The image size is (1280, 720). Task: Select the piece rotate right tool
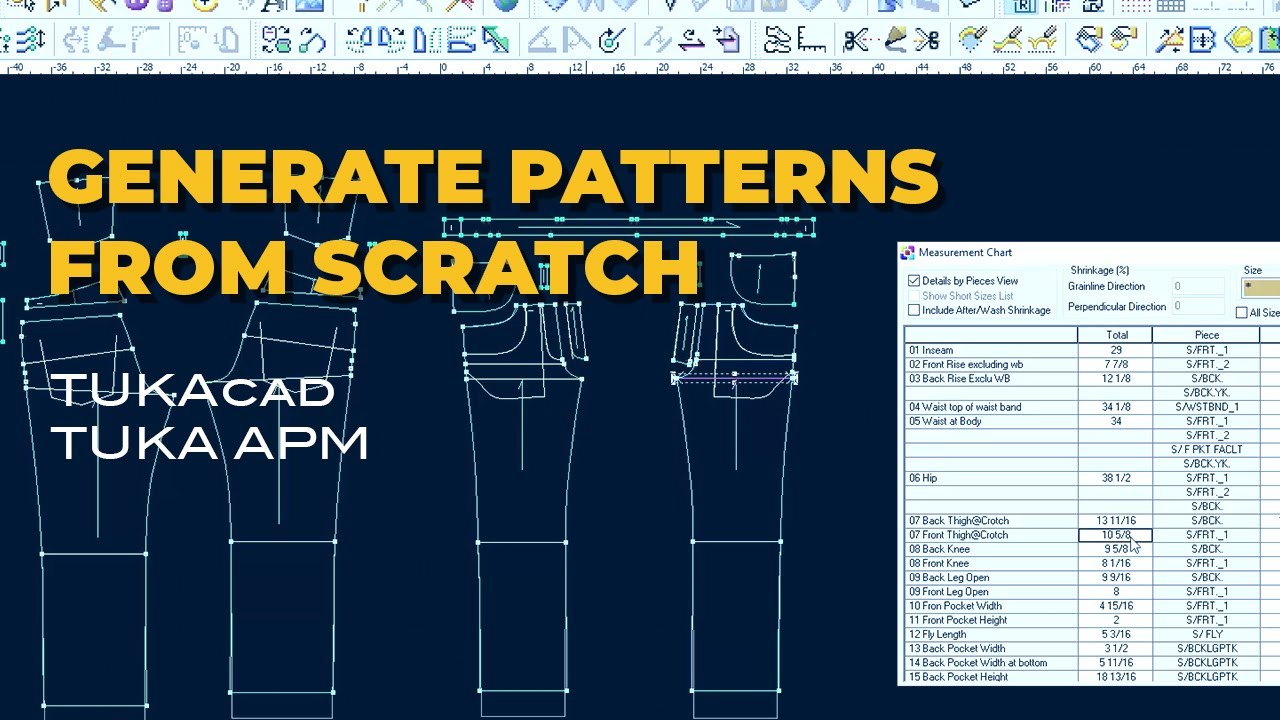(x=391, y=40)
